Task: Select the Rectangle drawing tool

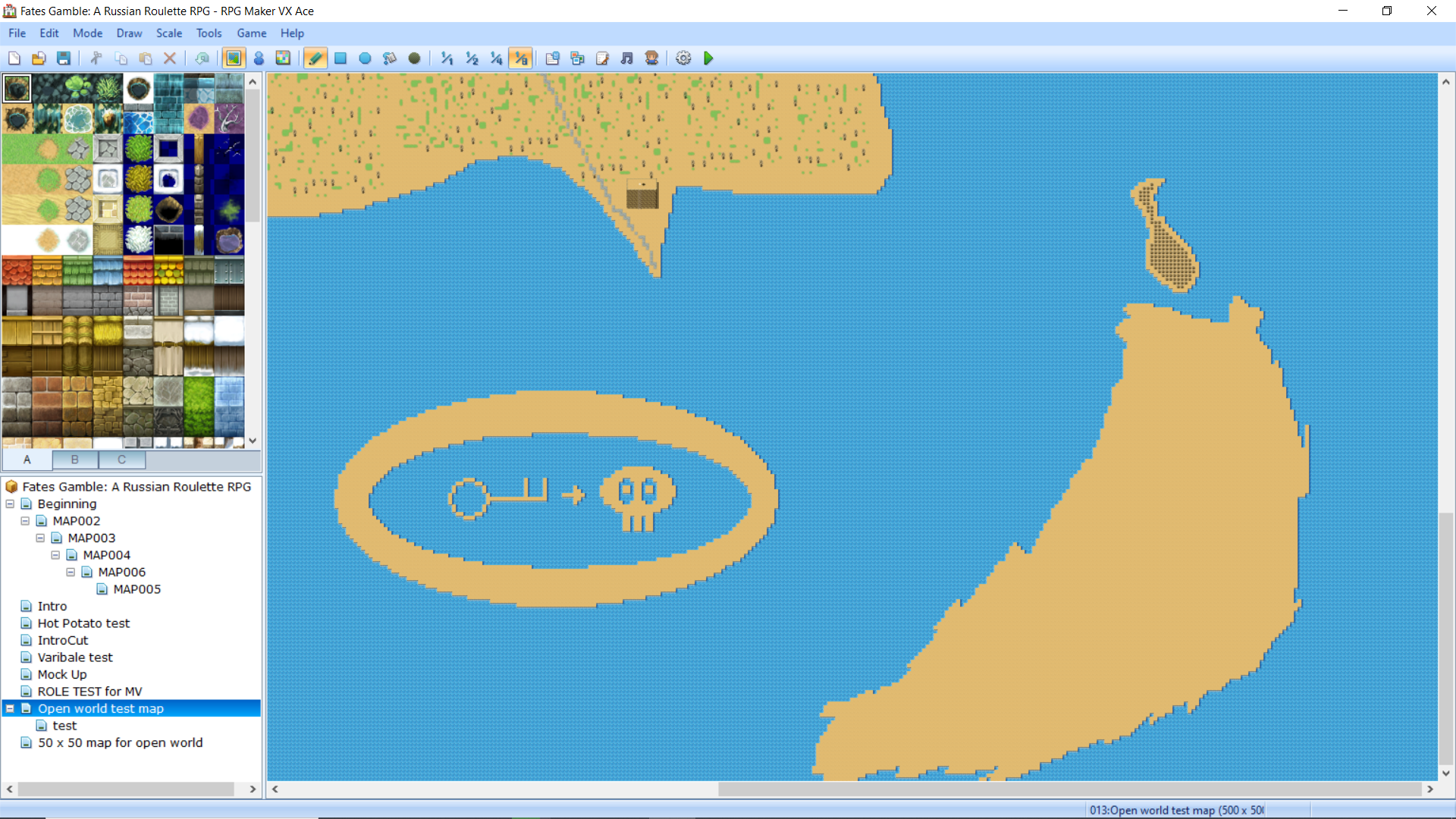Action: click(340, 58)
